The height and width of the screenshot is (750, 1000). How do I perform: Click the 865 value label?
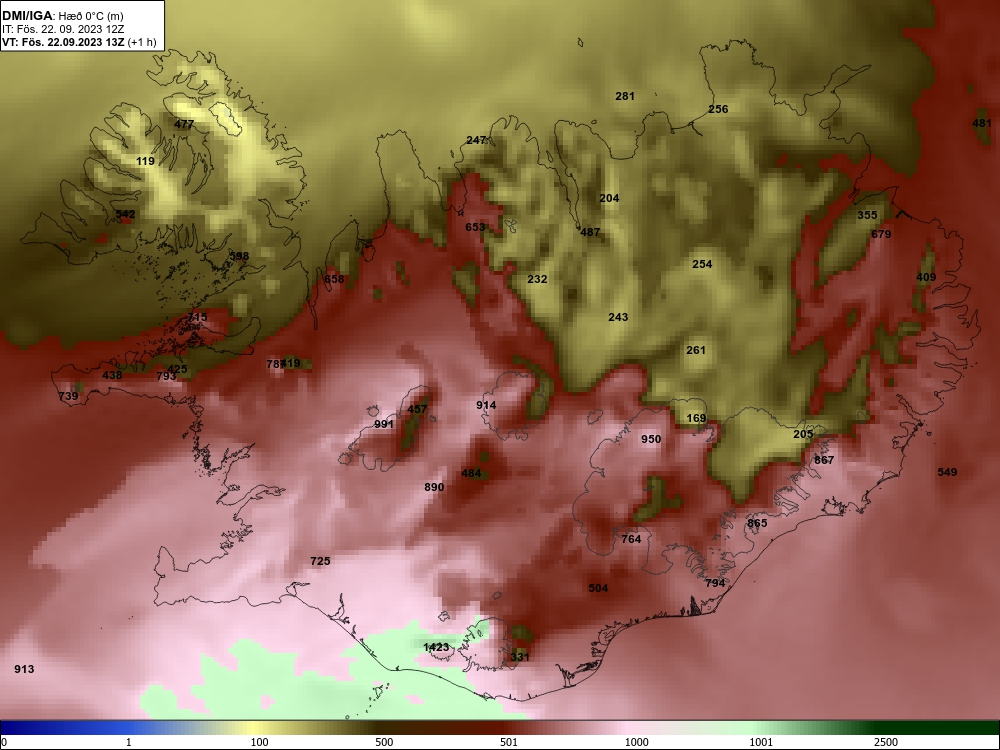coord(757,524)
